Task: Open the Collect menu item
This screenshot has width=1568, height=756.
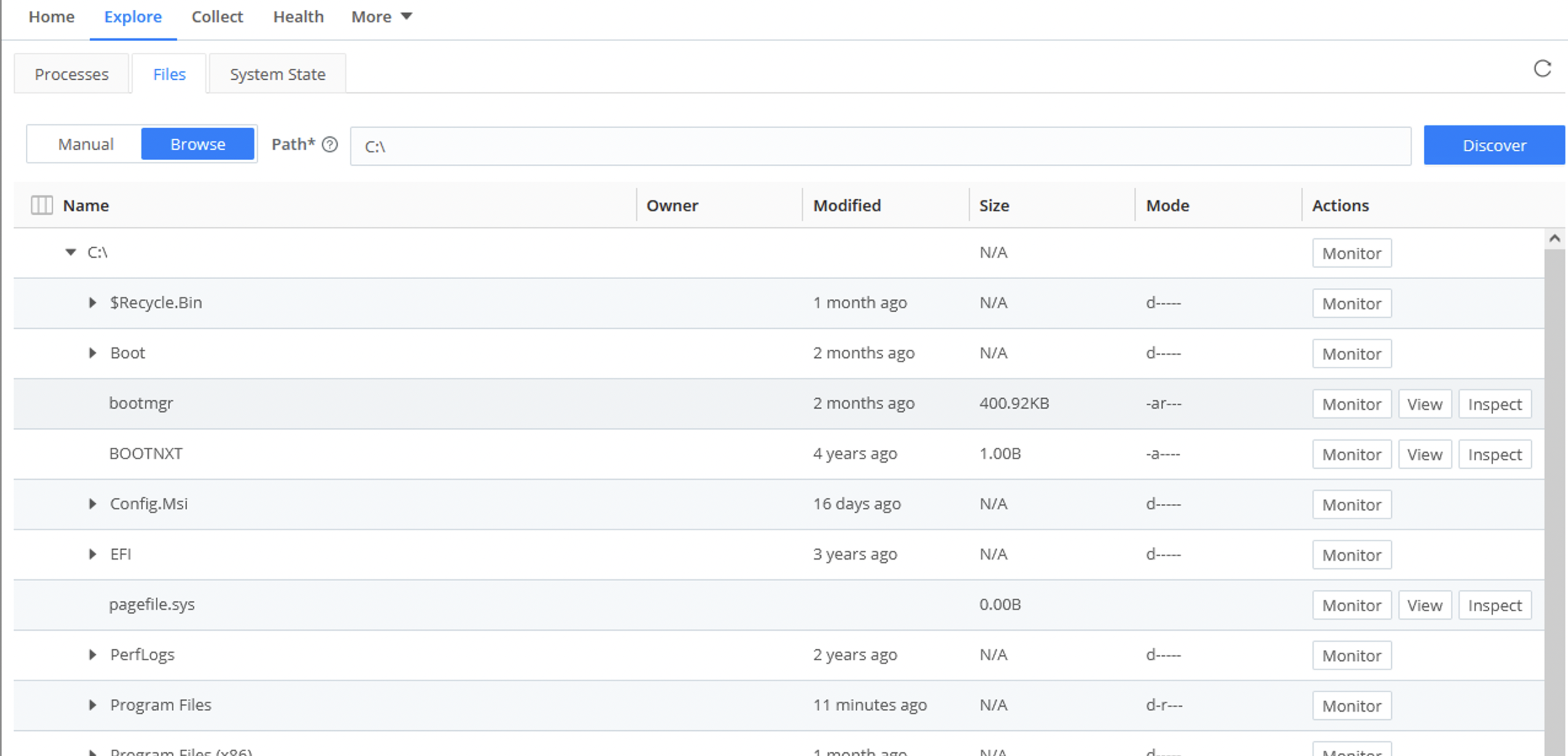Action: (x=217, y=17)
